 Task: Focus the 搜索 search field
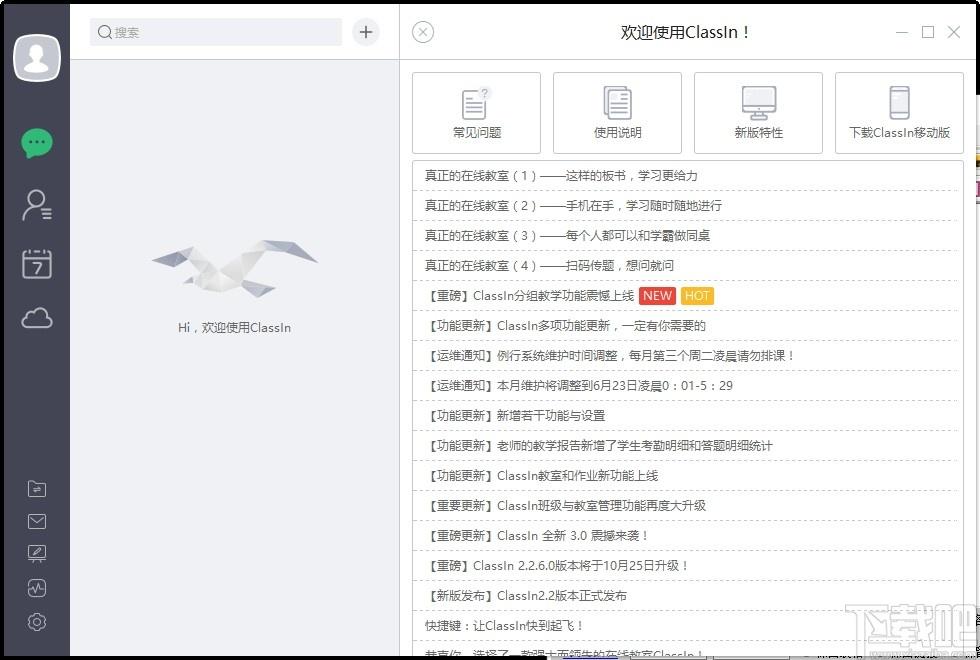pyautogui.click(x=216, y=32)
